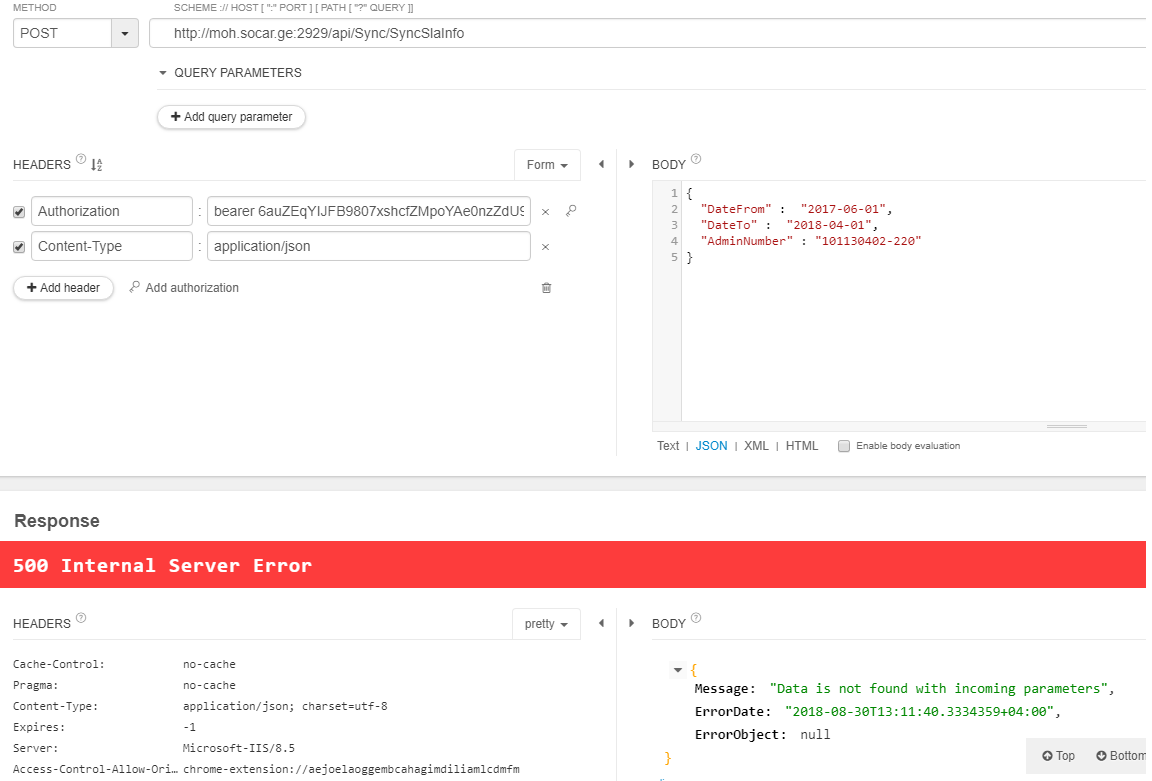Click the sort headers alphabetically icon
The height and width of the screenshot is (781, 1152).
(x=97, y=165)
